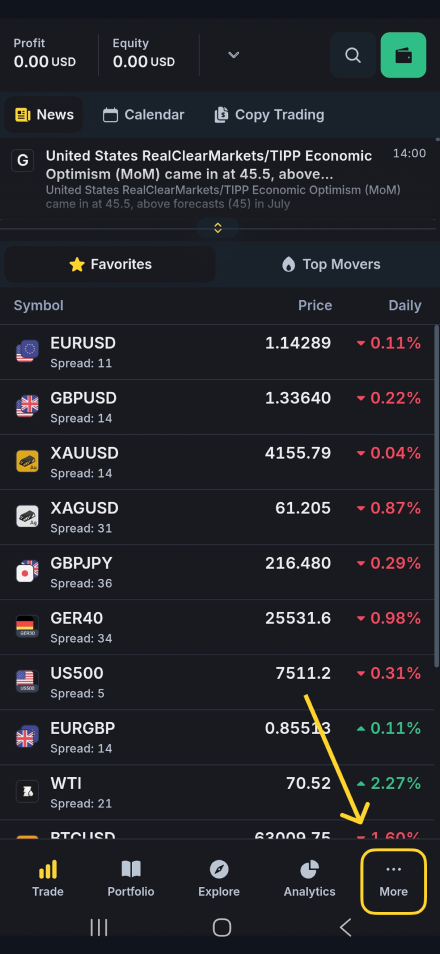Open the Portfolio book tab
The height and width of the screenshot is (954, 440).
pos(131,879)
